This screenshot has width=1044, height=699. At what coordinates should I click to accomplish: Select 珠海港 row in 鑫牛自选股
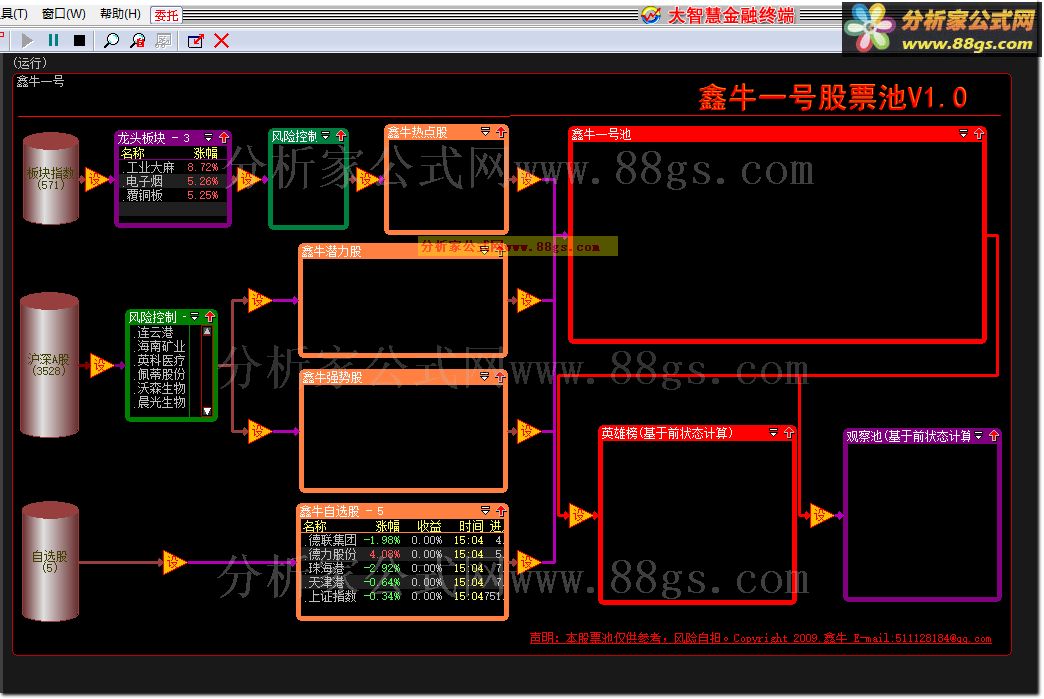(402, 568)
